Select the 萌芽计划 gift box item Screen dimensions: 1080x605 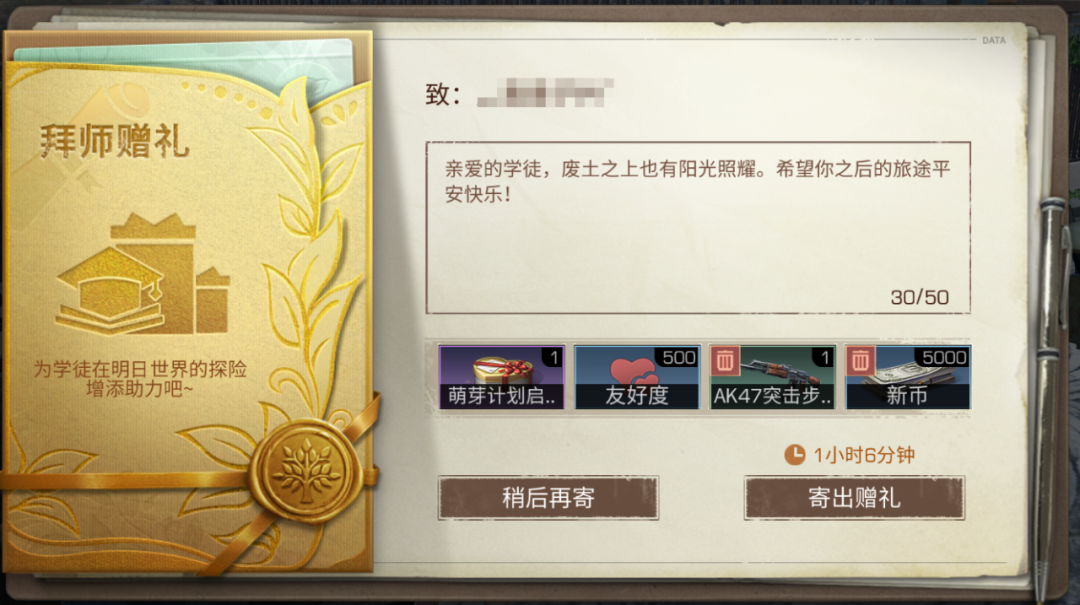501,377
